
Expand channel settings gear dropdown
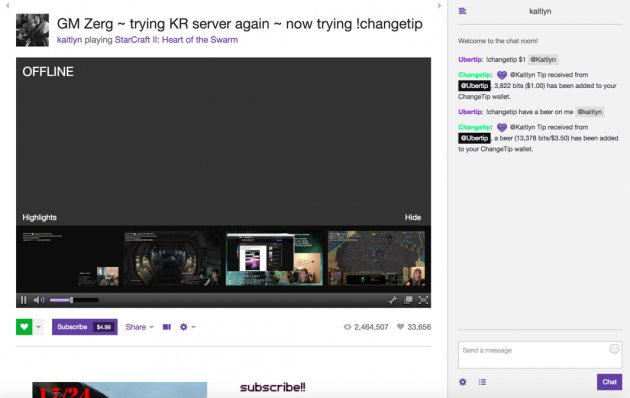[187, 327]
